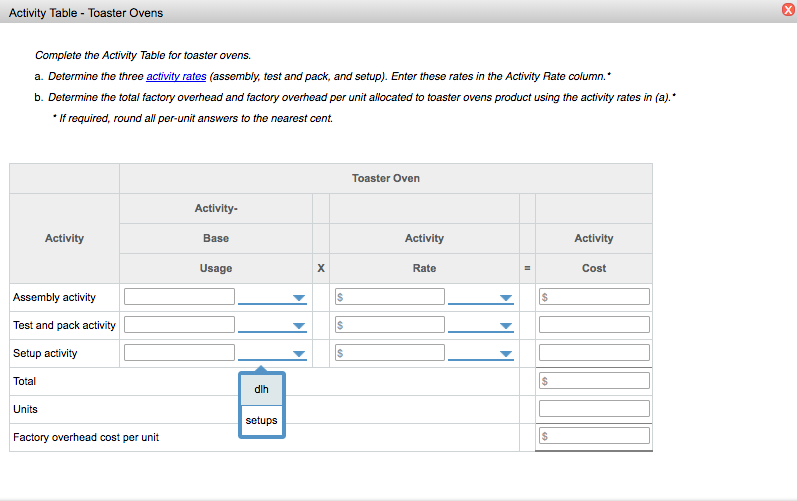Click the Units input field
797x501 pixels.
pyautogui.click(x=594, y=409)
